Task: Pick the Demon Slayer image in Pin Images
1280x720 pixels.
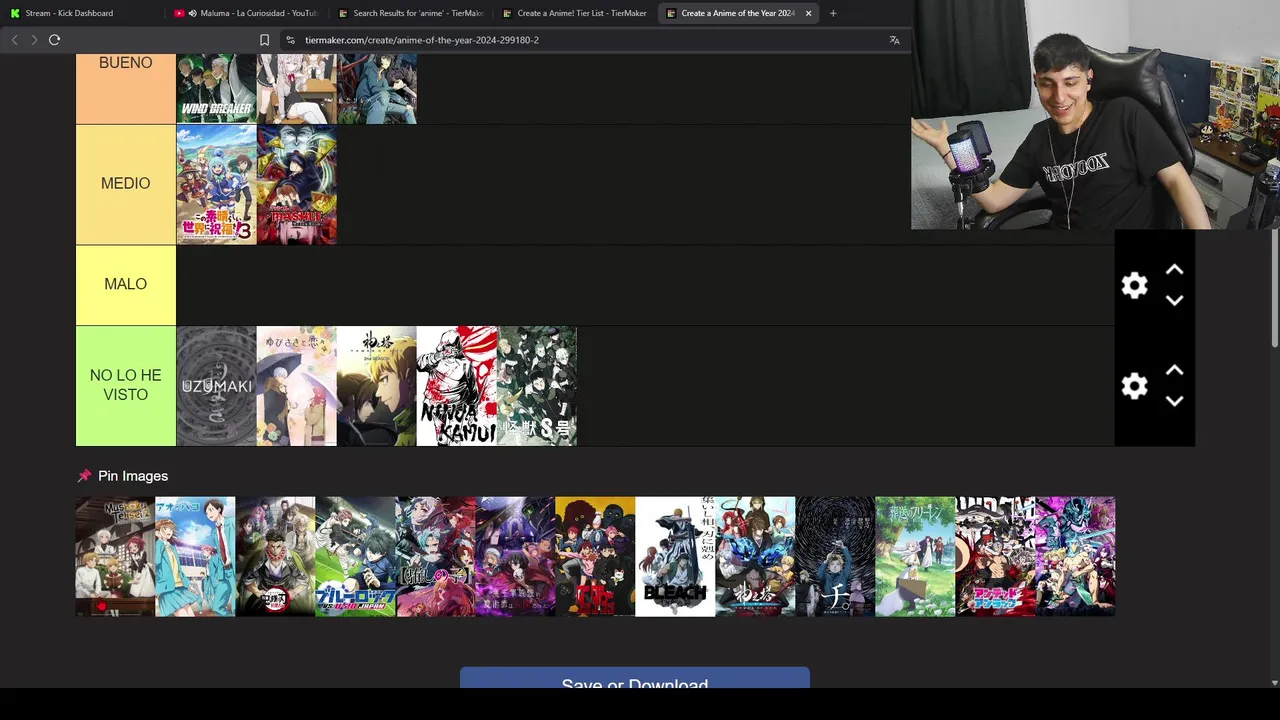Action: (x=275, y=556)
